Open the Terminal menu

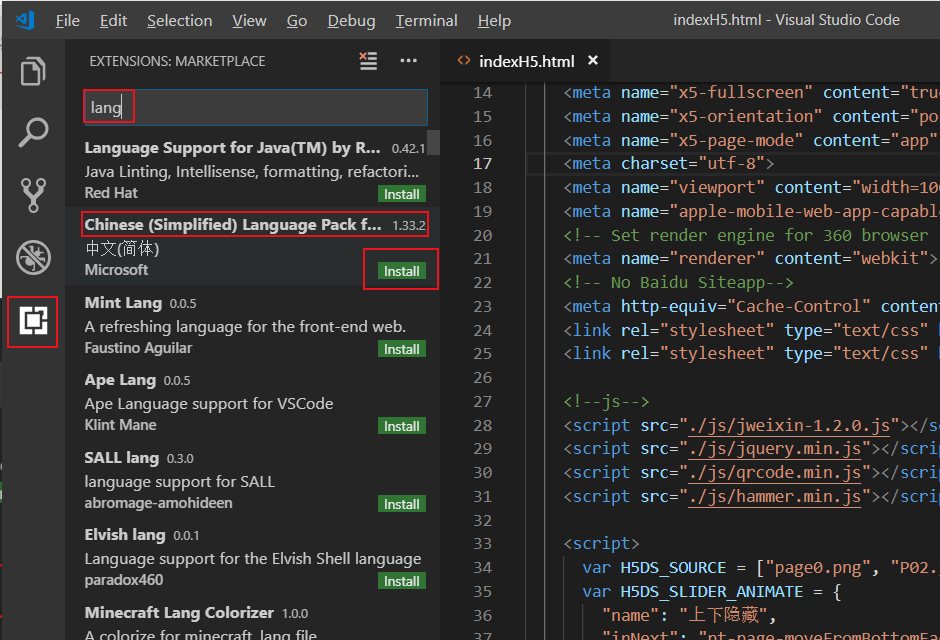(x=426, y=20)
